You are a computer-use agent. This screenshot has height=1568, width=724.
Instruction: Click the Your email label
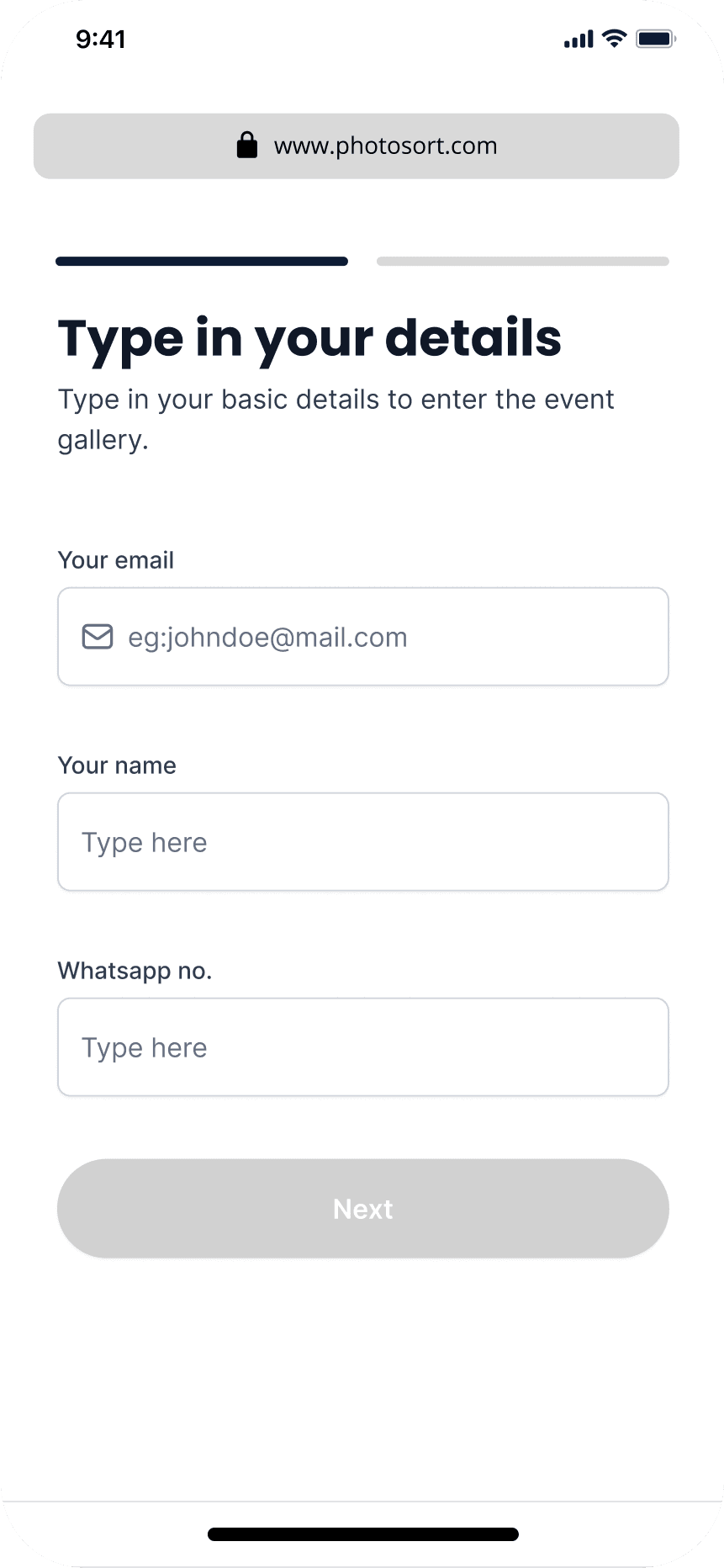(116, 560)
